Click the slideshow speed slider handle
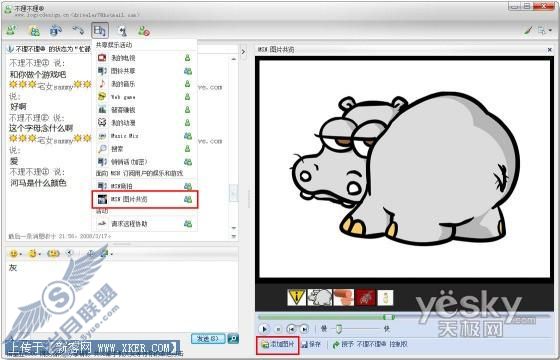Viewport: 560px width, 360px height. pyautogui.click(x=339, y=329)
